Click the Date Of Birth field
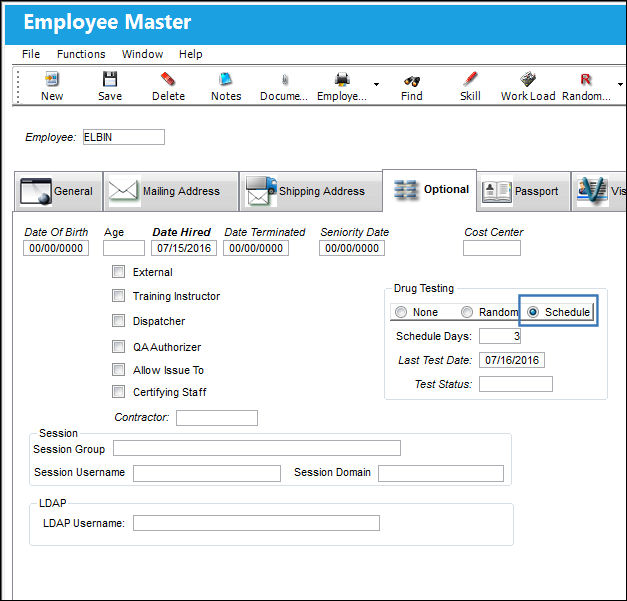 coord(56,248)
